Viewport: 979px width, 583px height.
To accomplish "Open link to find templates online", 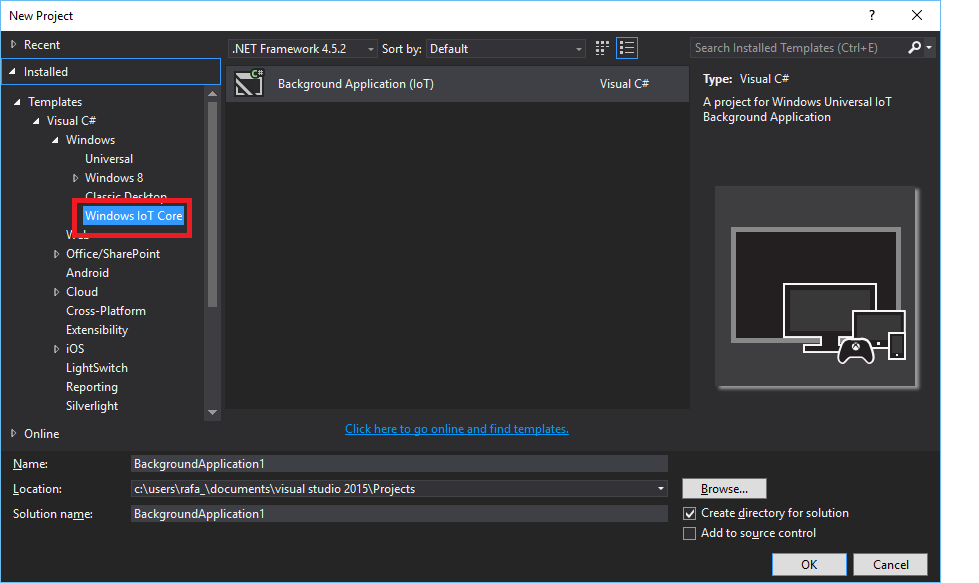I will click(456, 429).
